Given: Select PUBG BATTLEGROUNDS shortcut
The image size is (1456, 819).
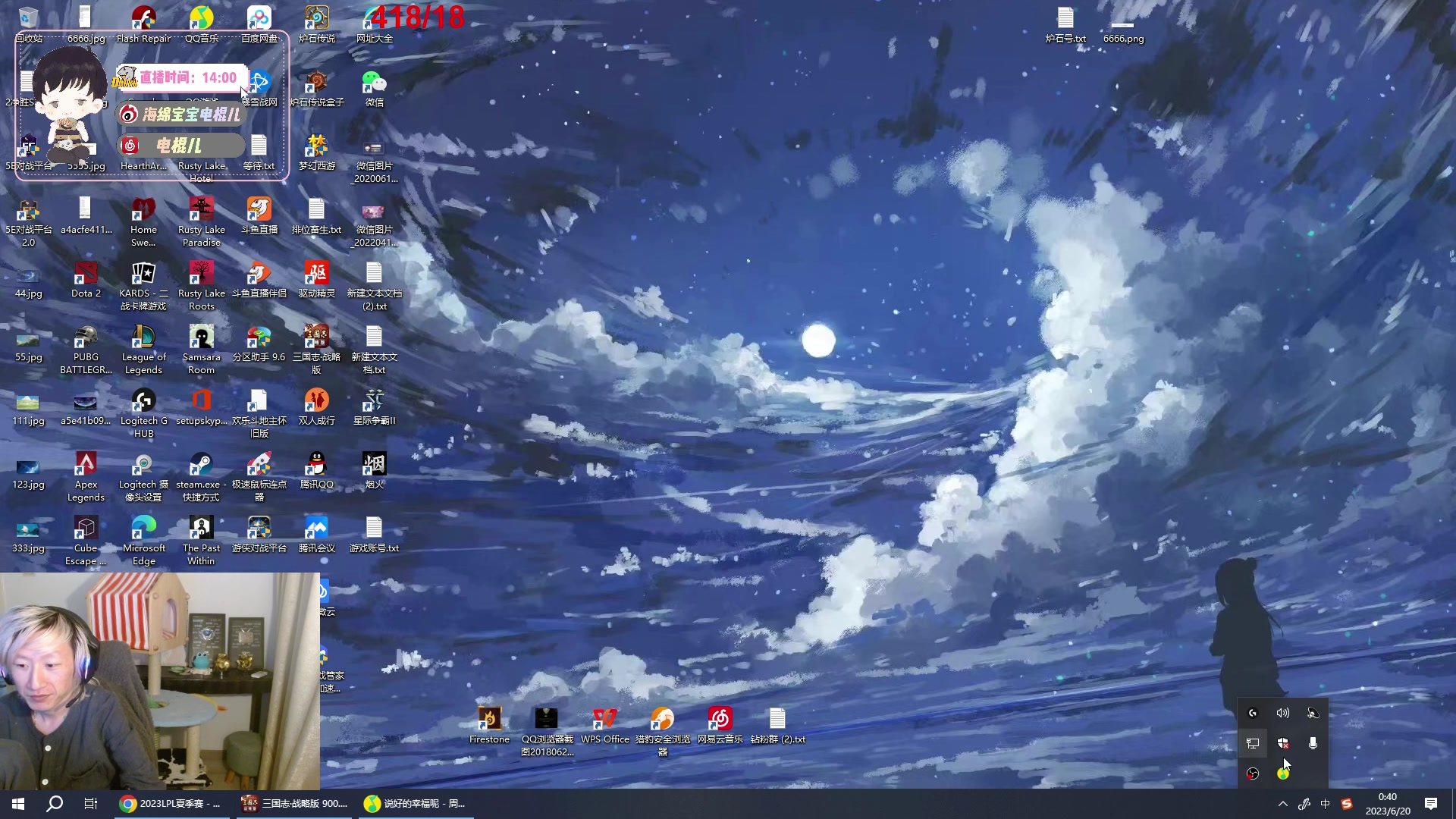Looking at the screenshot, I should click(x=86, y=350).
